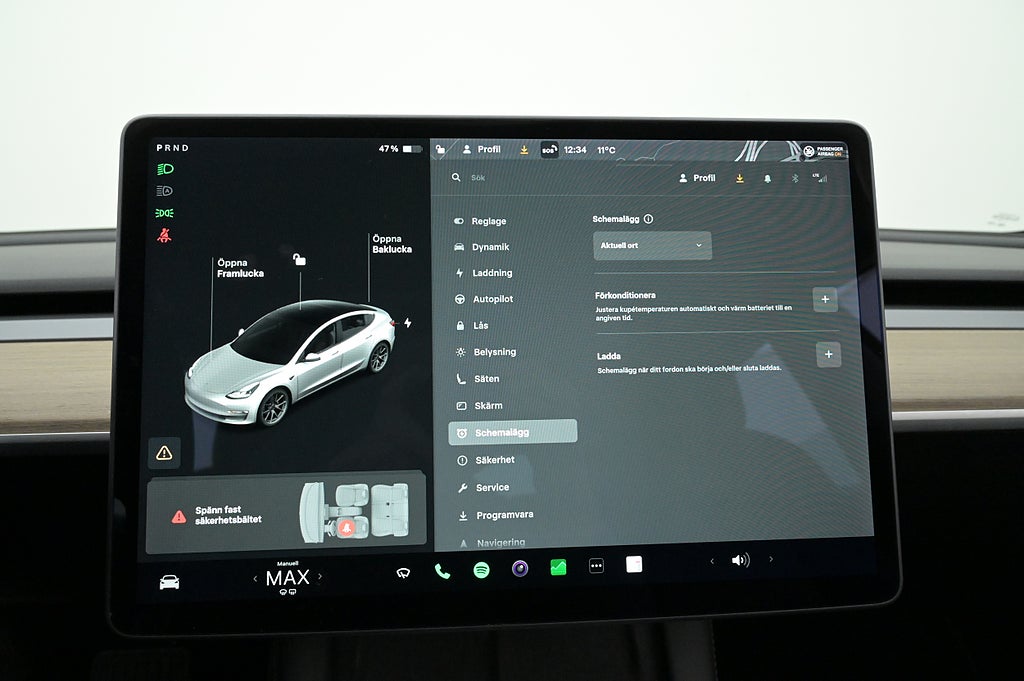Screen dimensions: 1024x681
Task: Tap the car controls icon at bottom left
Action: pos(169,581)
